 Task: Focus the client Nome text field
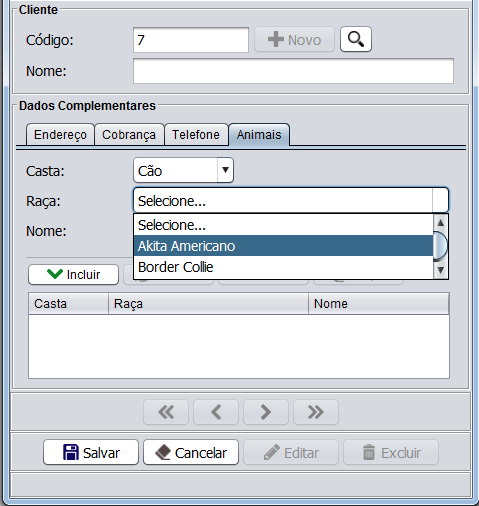293,71
